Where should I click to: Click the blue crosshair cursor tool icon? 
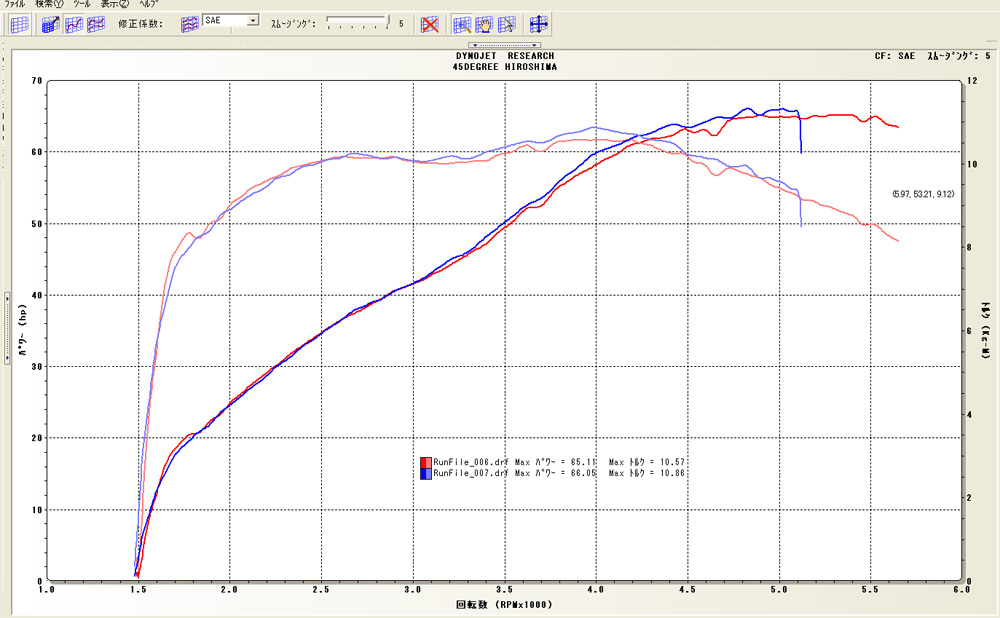(538, 24)
